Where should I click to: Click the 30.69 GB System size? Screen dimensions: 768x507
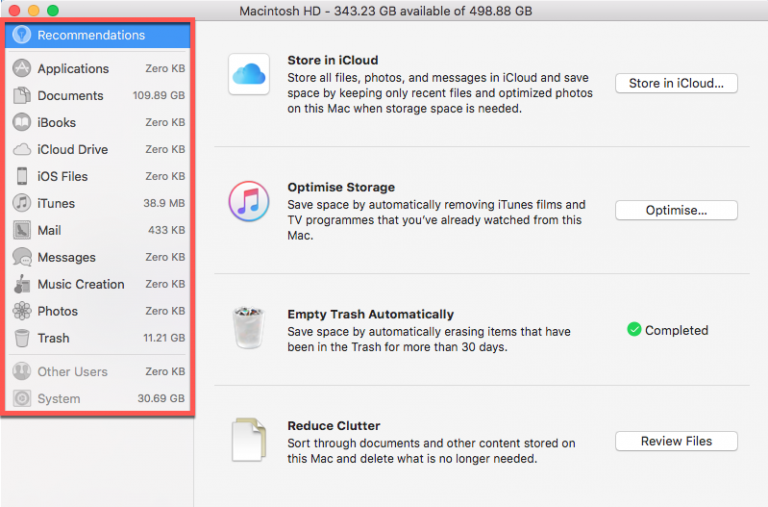161,398
